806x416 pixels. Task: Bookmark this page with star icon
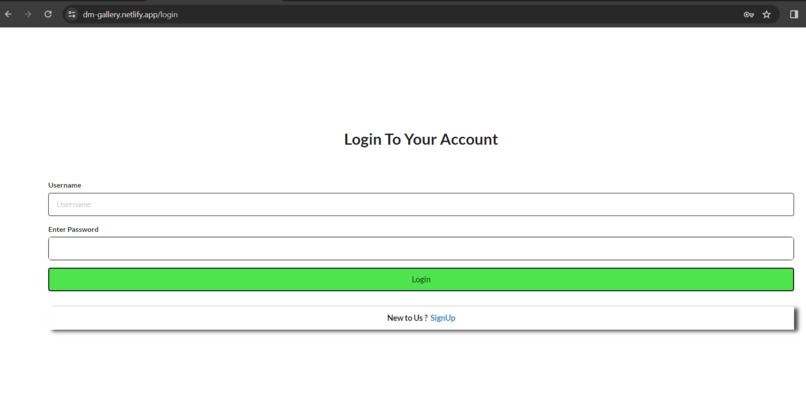point(766,14)
